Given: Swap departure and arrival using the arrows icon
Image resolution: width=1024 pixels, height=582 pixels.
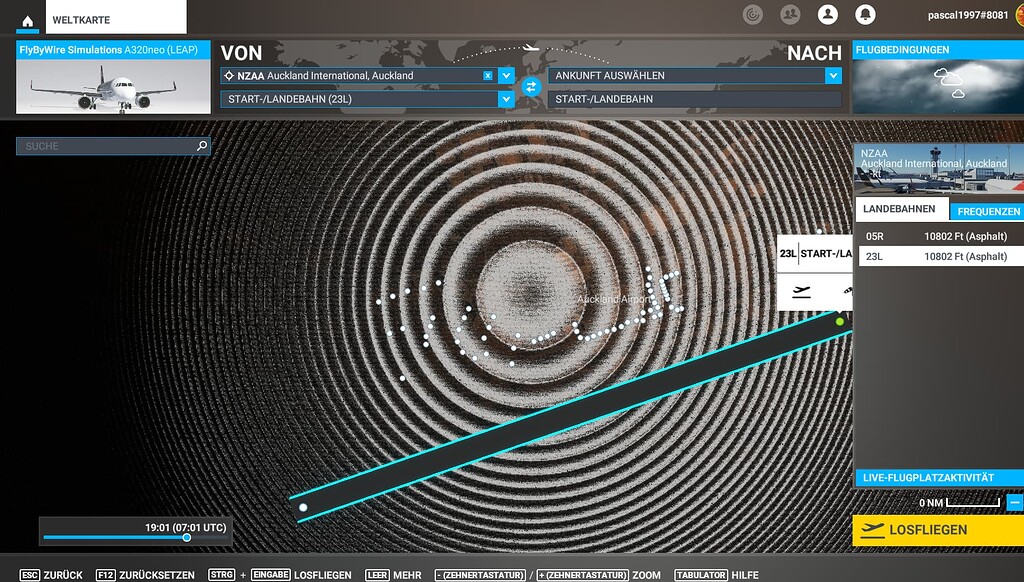Looking at the screenshot, I should tap(533, 87).
